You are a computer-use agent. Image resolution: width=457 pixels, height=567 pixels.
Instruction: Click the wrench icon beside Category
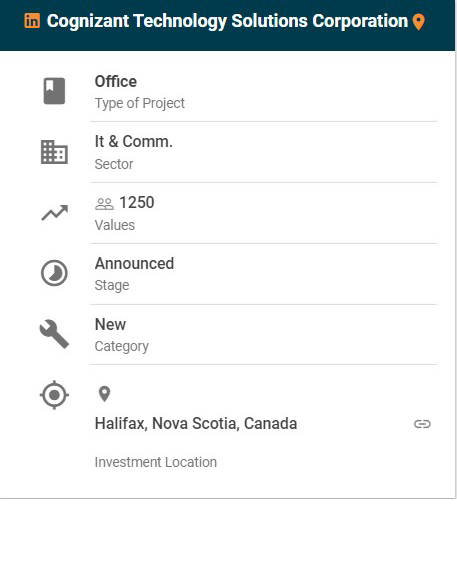(x=54, y=334)
